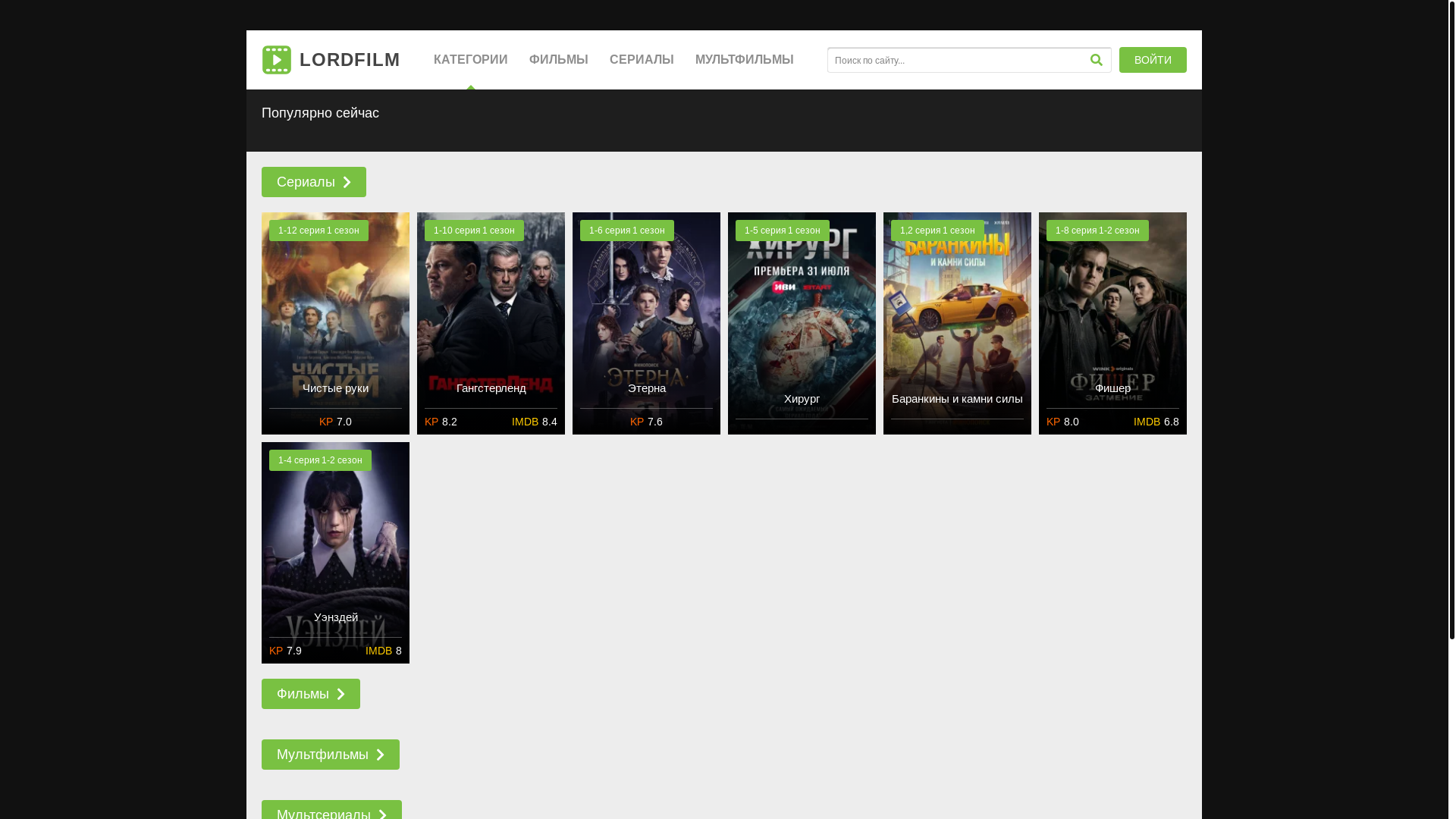1456x819 pixels.
Task: Click Этерна KP 7.6 rating
Action: pos(646,422)
